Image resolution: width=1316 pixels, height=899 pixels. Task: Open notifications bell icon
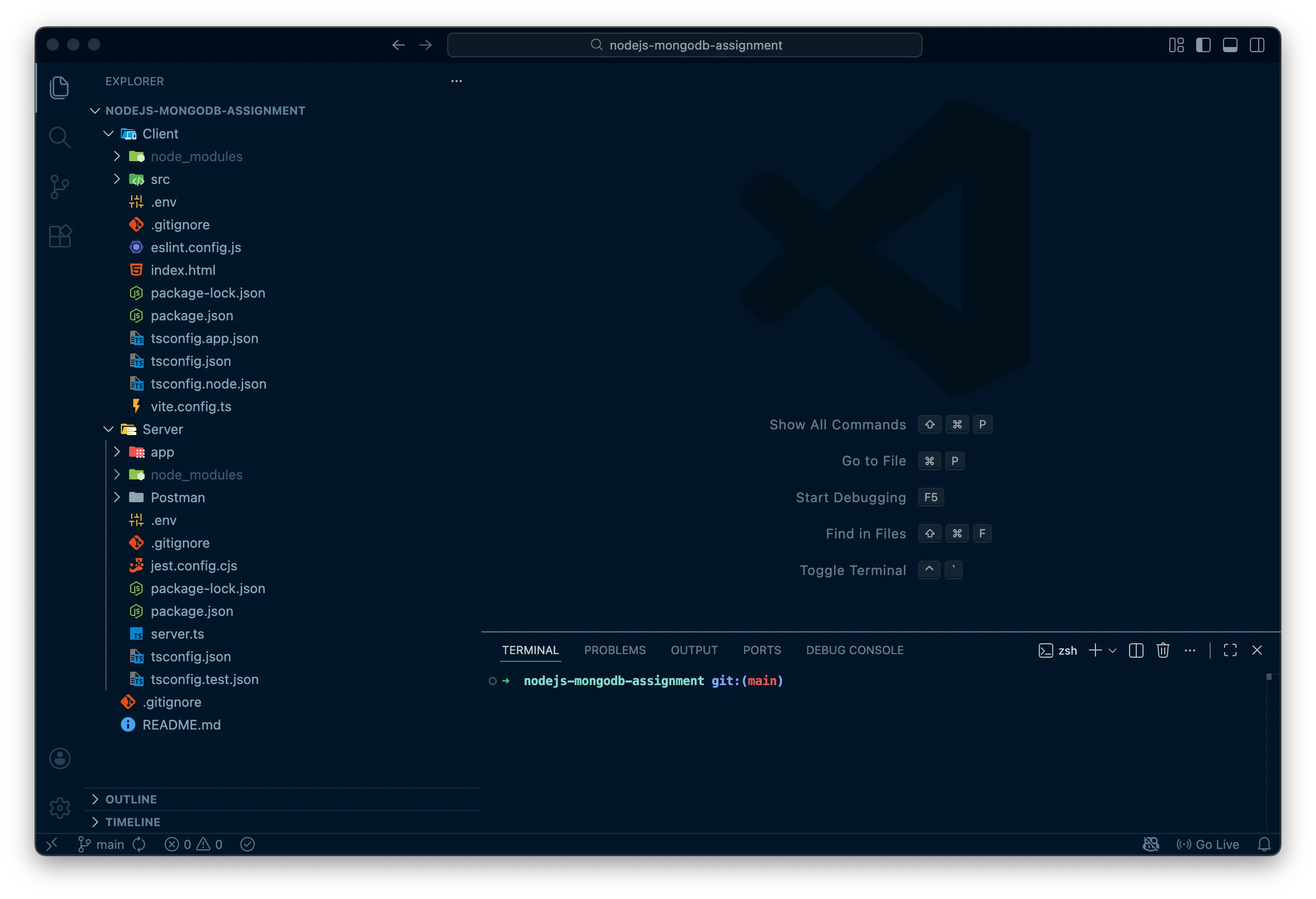pyautogui.click(x=1264, y=844)
